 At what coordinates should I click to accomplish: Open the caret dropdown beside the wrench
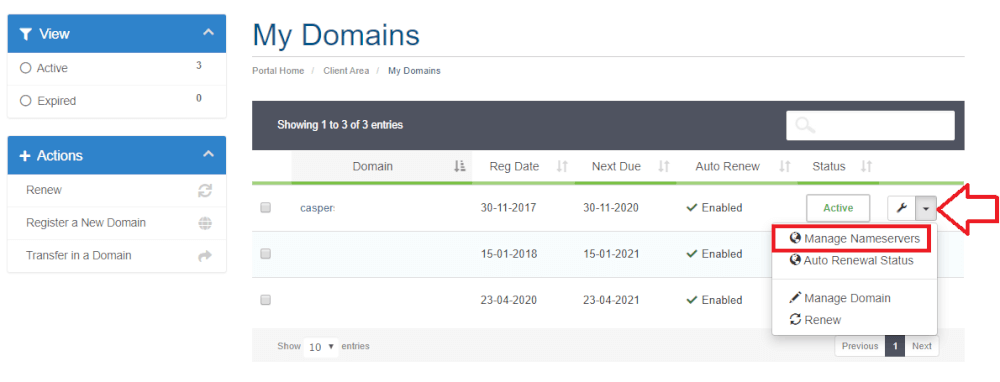click(926, 208)
